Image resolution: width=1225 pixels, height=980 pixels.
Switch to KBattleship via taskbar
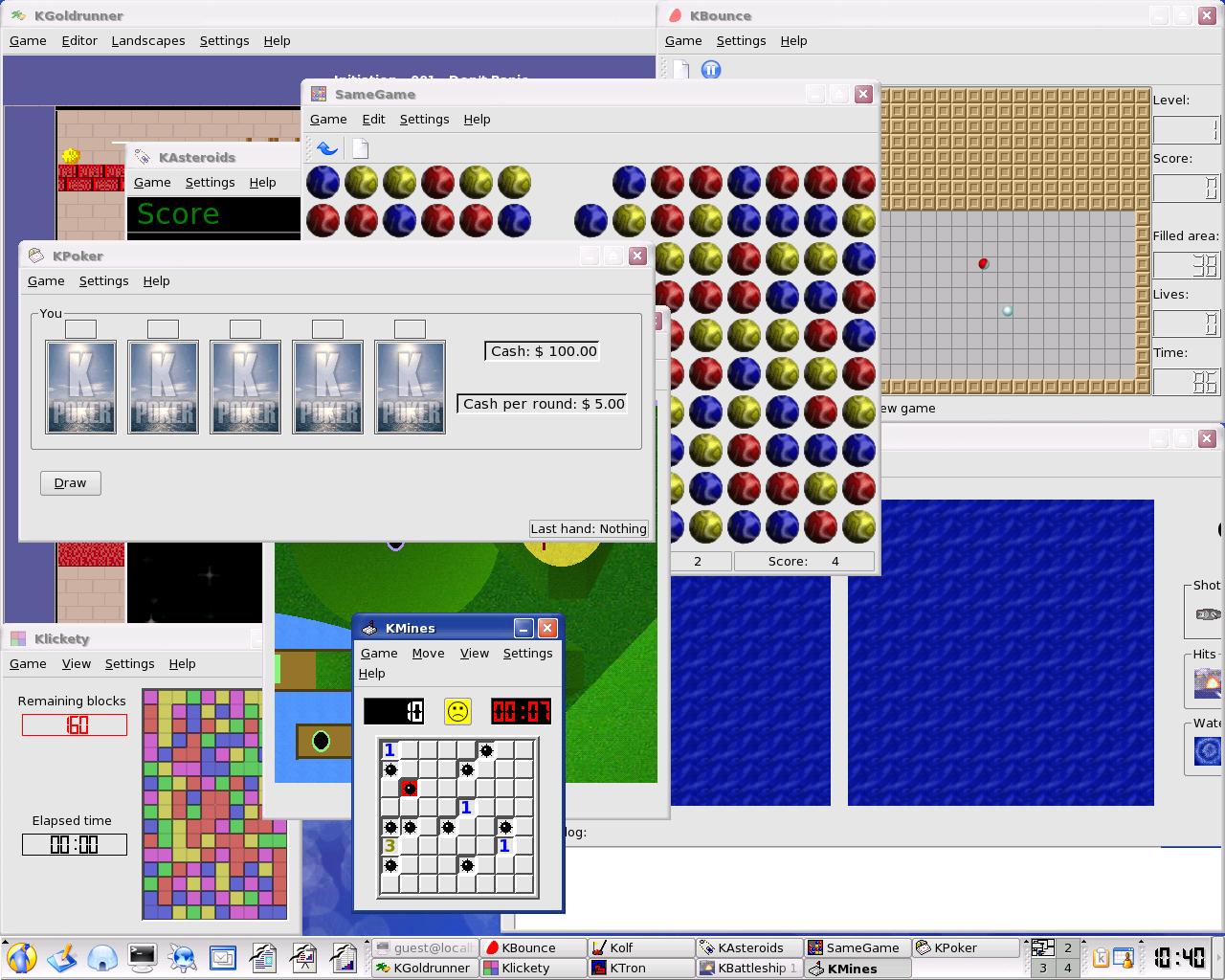coord(749,968)
